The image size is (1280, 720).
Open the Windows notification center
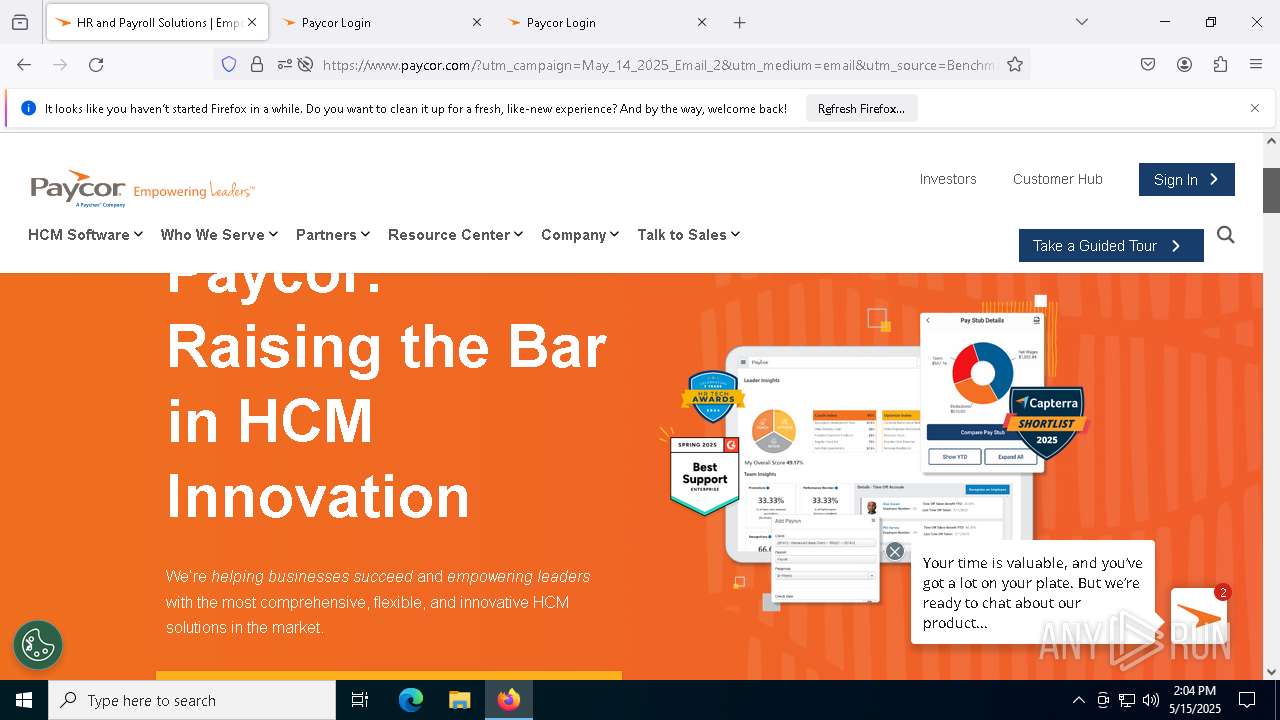pos(1247,700)
